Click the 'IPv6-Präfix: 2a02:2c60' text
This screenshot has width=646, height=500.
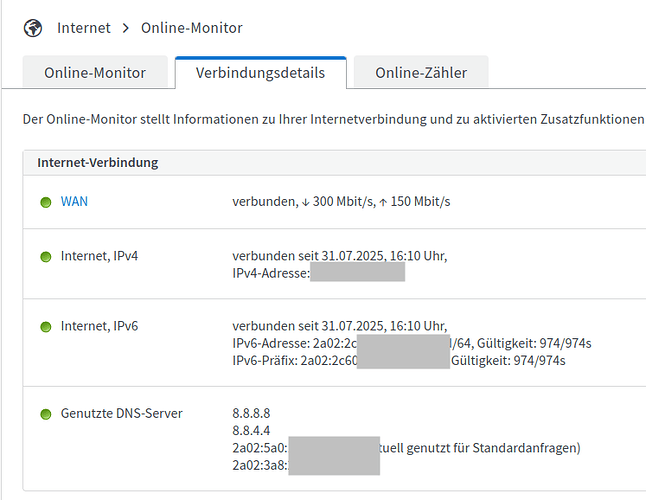pyautogui.click(x=295, y=360)
